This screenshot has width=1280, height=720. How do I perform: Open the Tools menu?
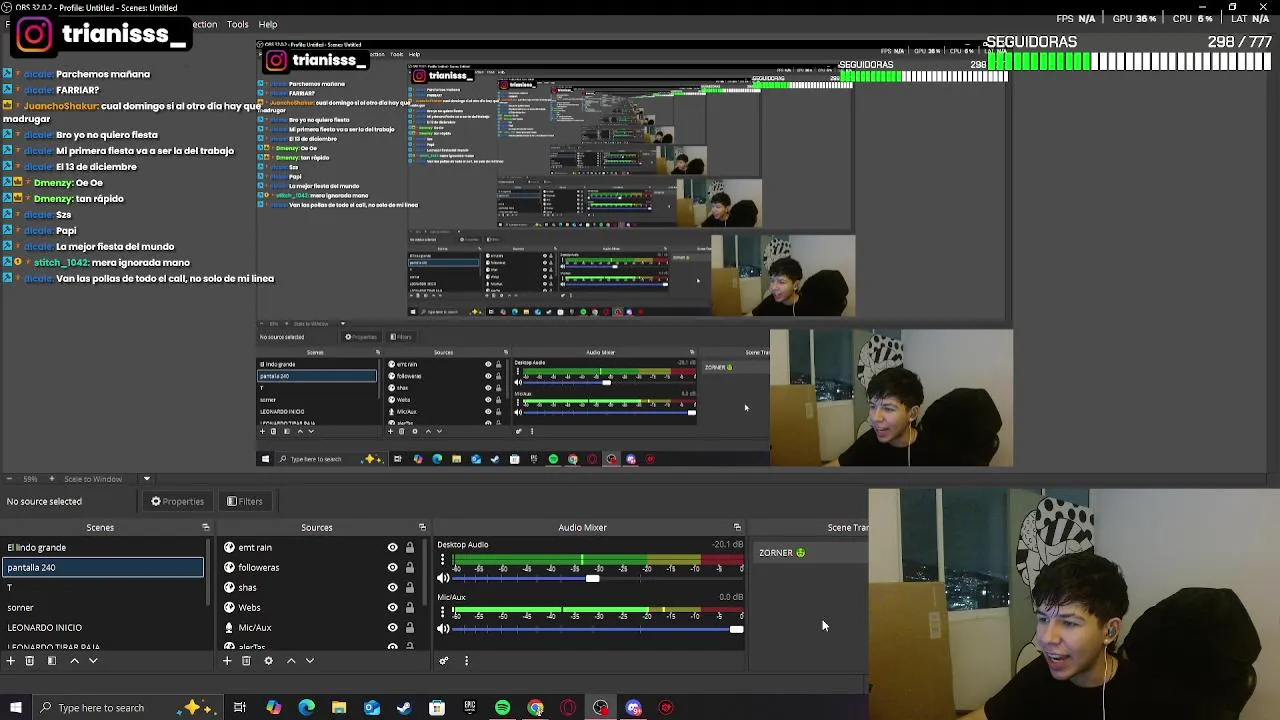coord(237,24)
